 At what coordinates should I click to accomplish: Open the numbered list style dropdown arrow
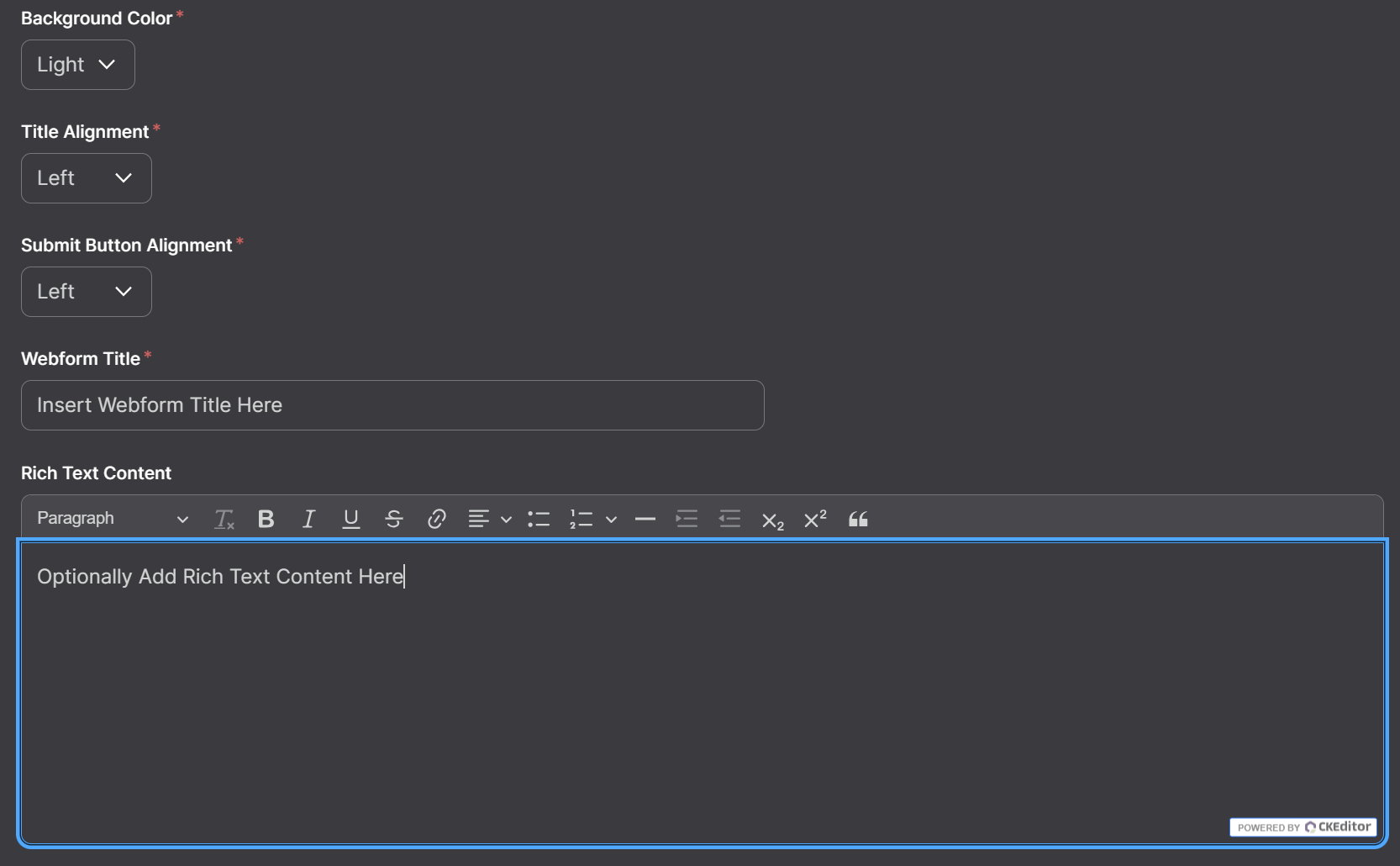pyautogui.click(x=612, y=520)
